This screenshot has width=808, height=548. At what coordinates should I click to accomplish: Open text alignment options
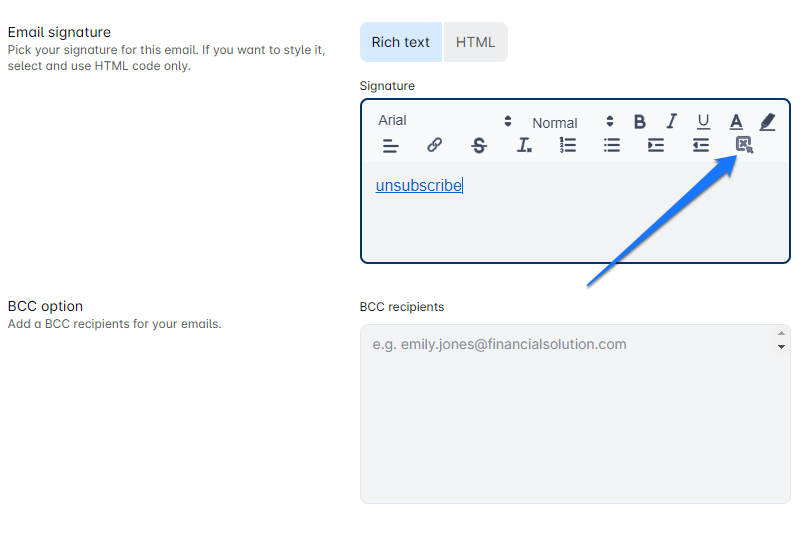click(391, 146)
